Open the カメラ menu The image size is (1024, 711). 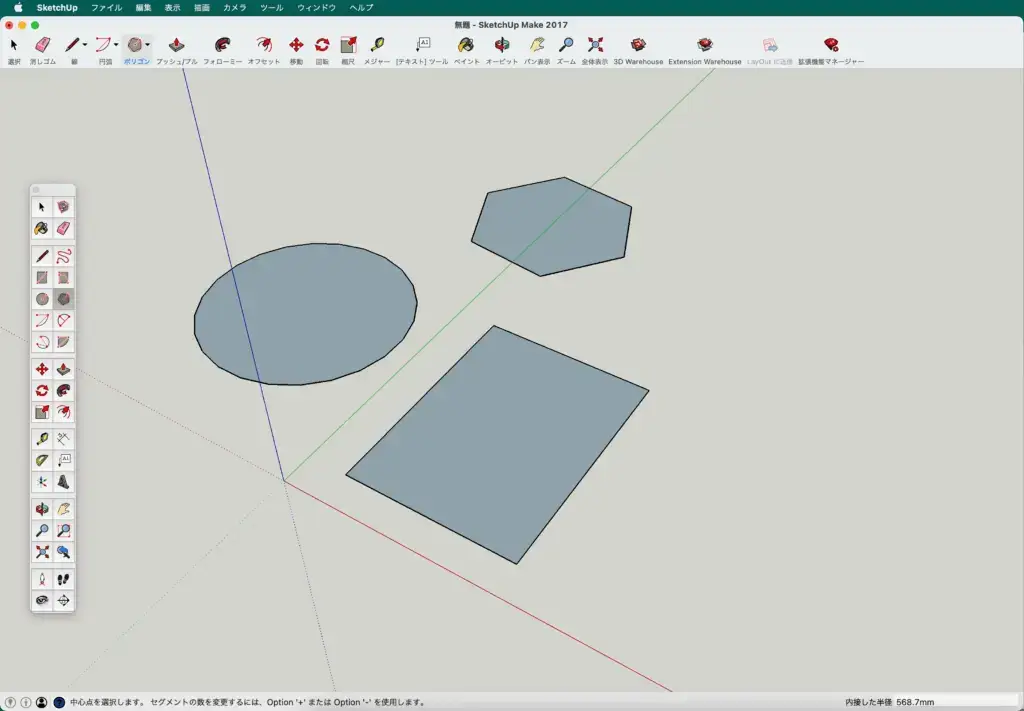(x=235, y=8)
